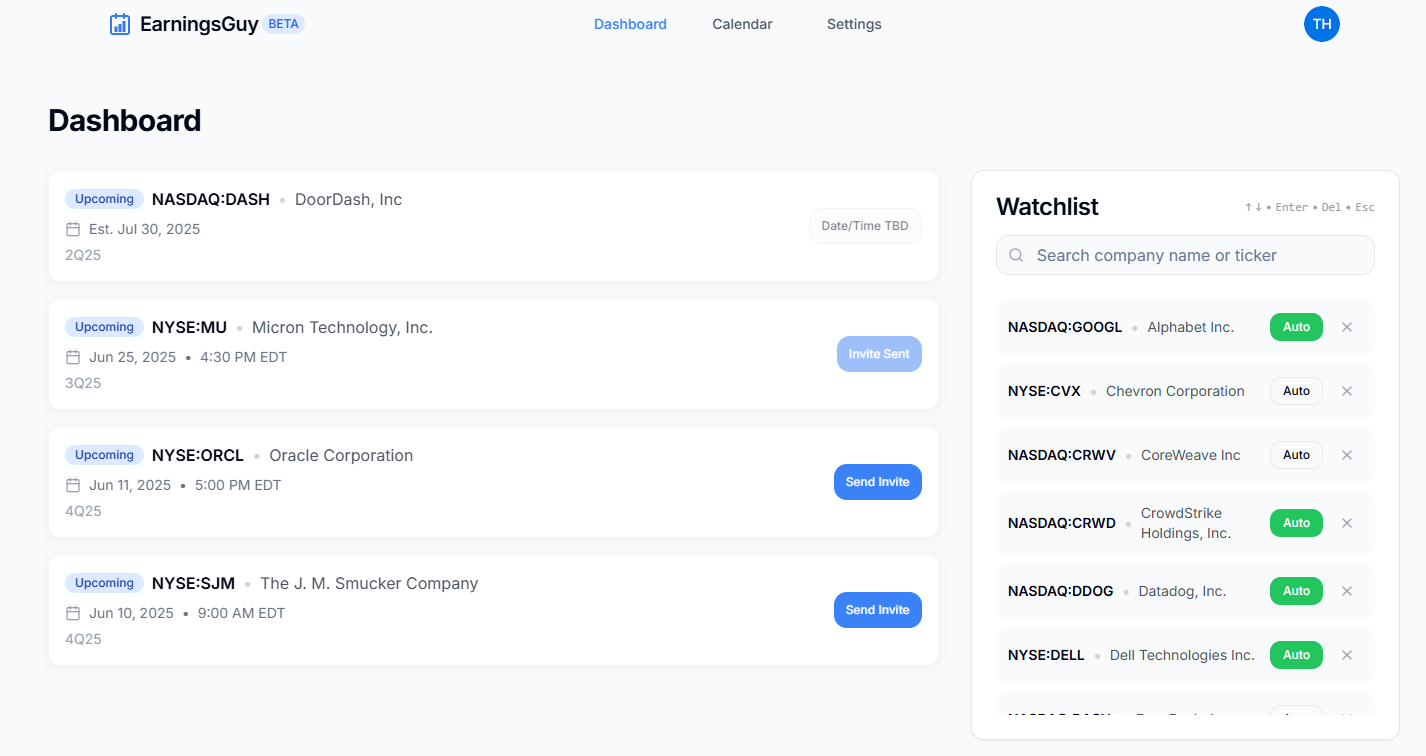Remove CoreWeave Inc from the watchlist
1426x756 pixels.
pyautogui.click(x=1347, y=455)
